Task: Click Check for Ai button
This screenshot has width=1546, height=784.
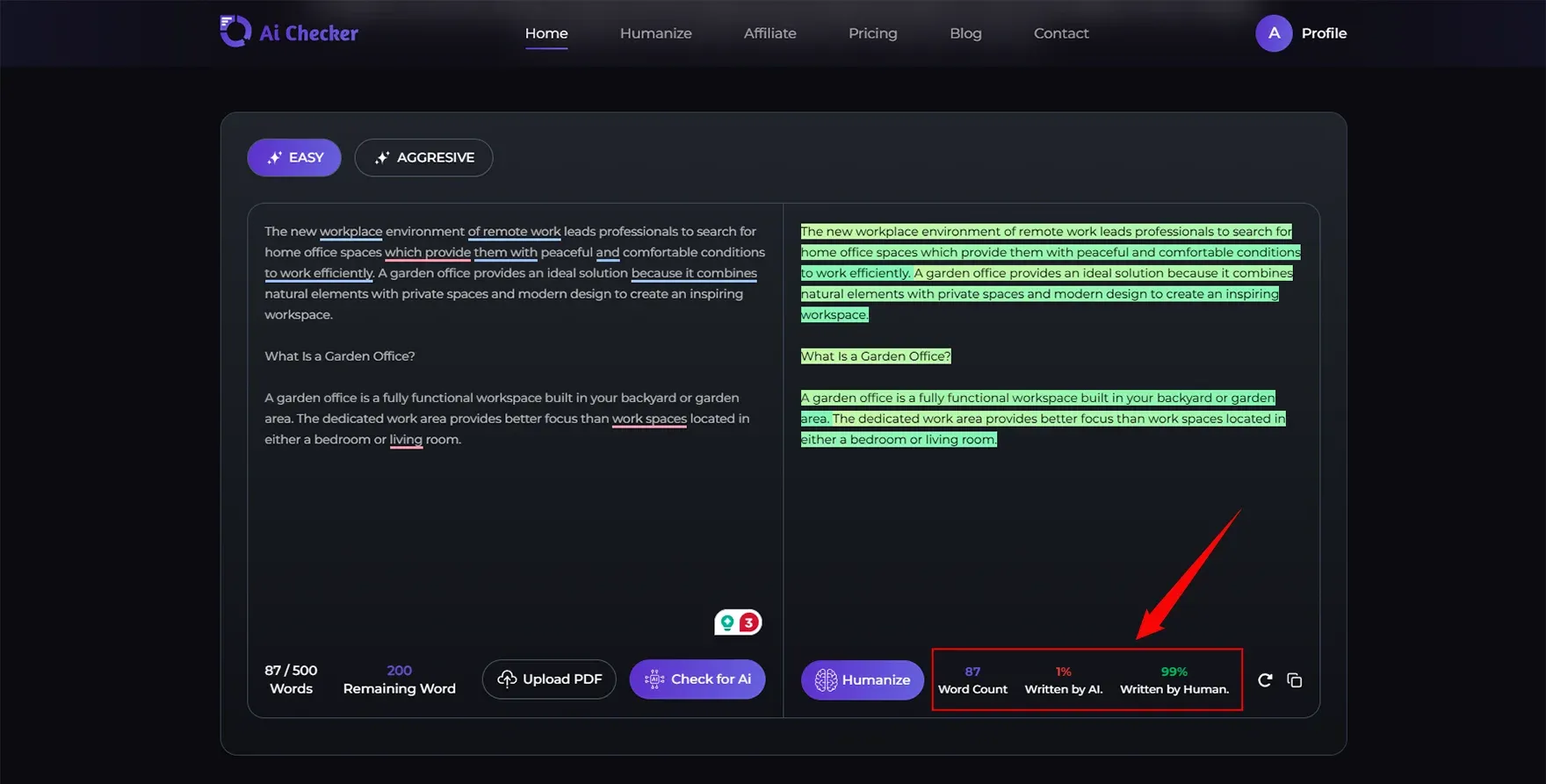Action: tap(697, 679)
